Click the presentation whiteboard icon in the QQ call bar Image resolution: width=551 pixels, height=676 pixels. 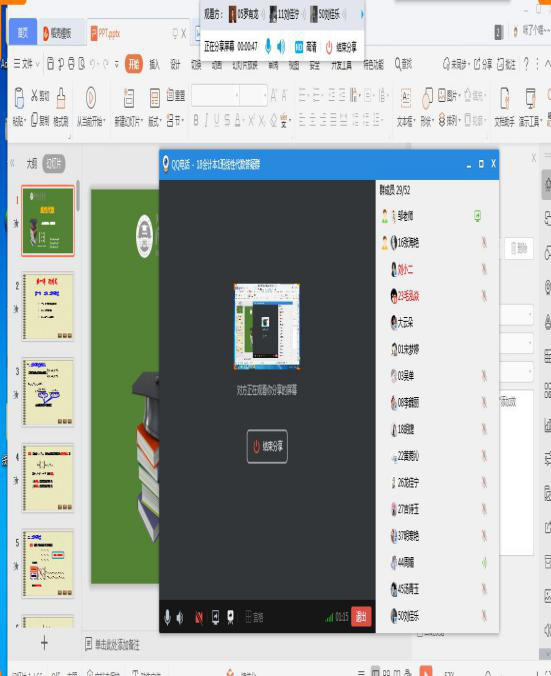tap(231, 617)
